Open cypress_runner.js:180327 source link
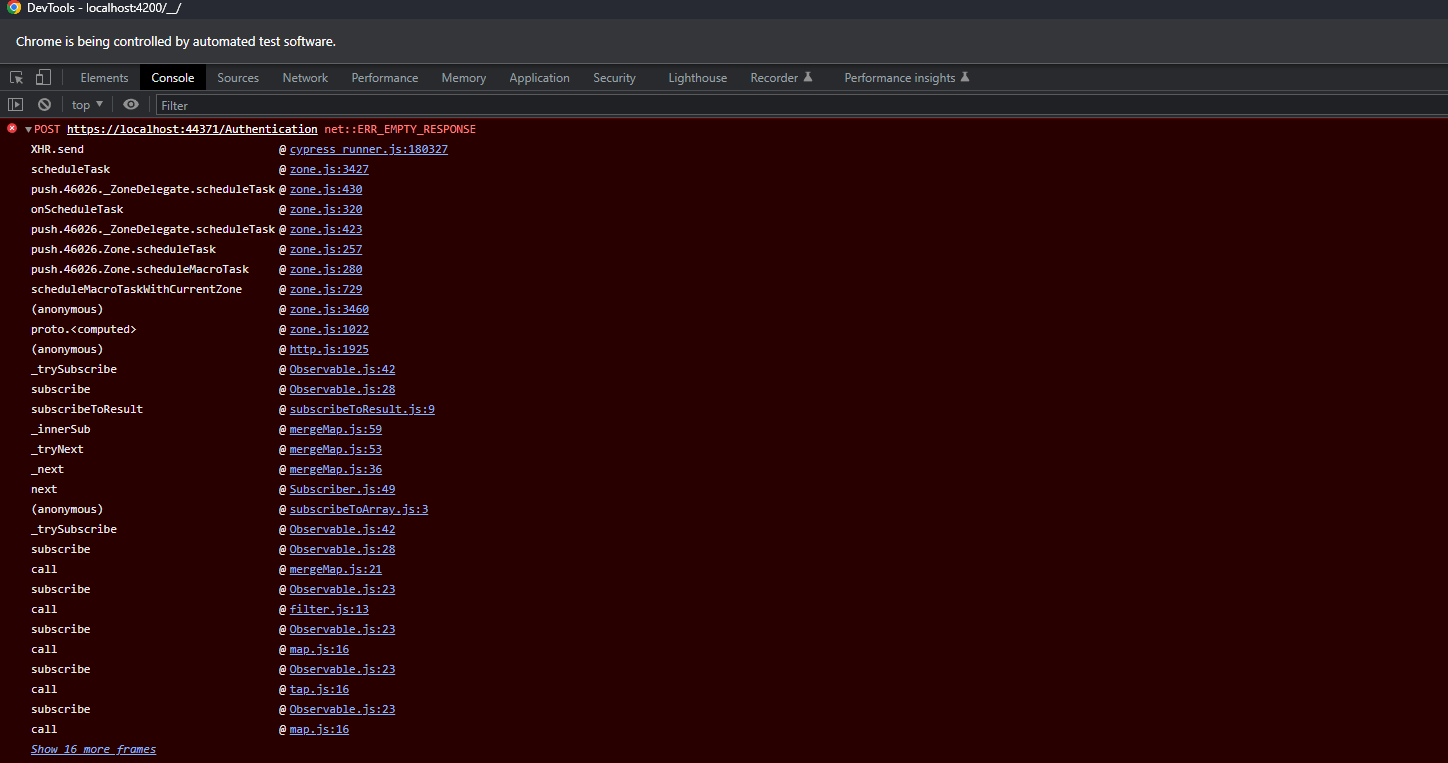 tap(369, 149)
